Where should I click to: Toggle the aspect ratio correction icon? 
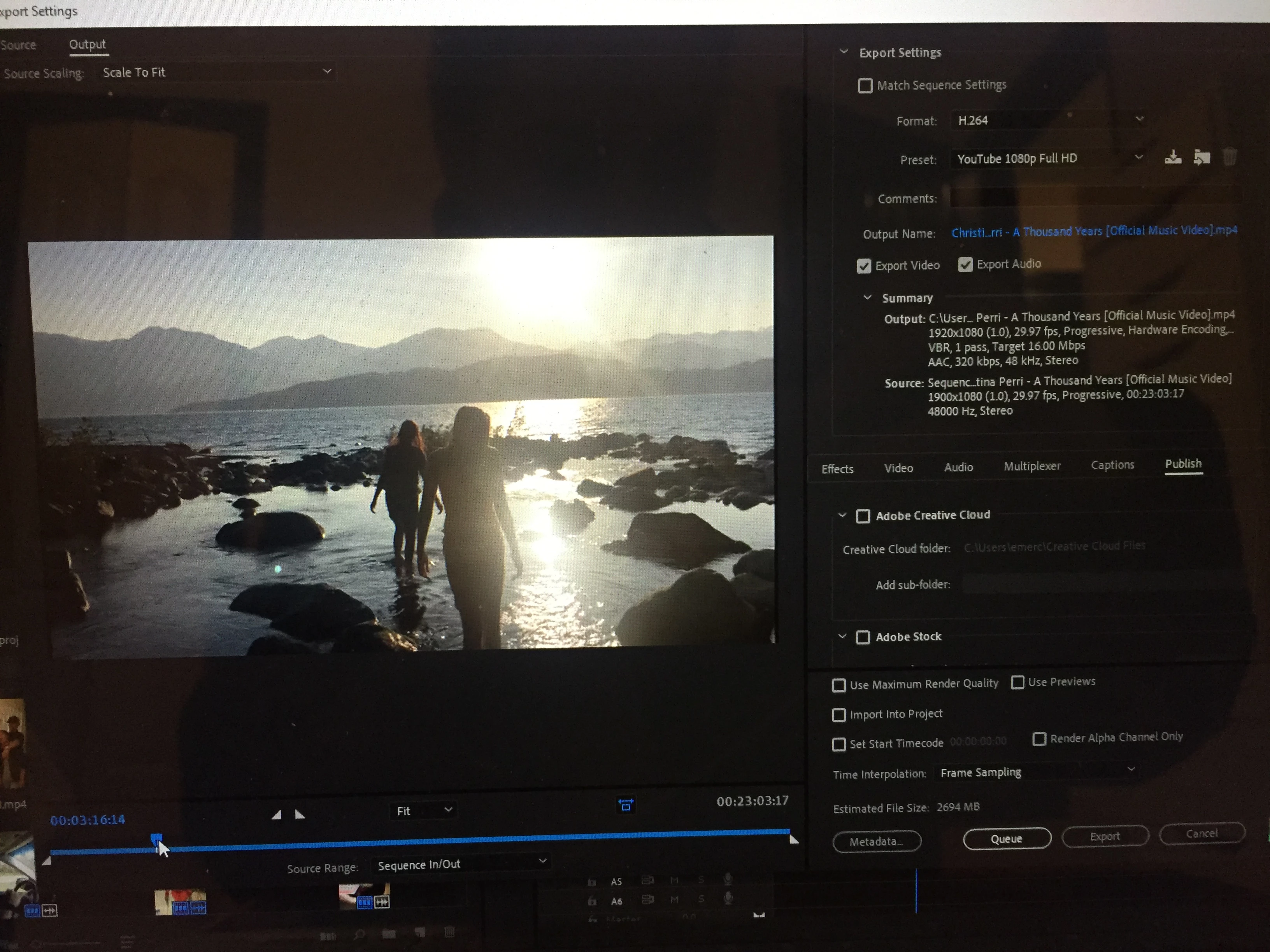pyautogui.click(x=625, y=806)
